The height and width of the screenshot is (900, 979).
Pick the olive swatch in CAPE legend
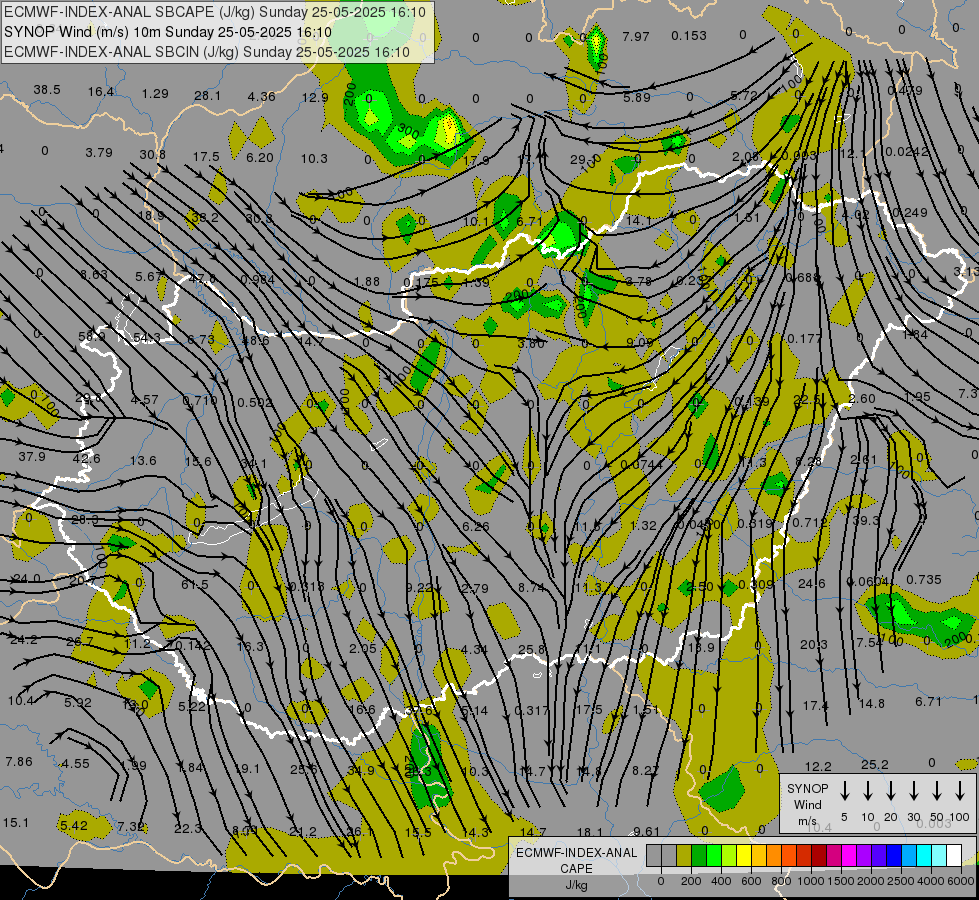point(684,856)
